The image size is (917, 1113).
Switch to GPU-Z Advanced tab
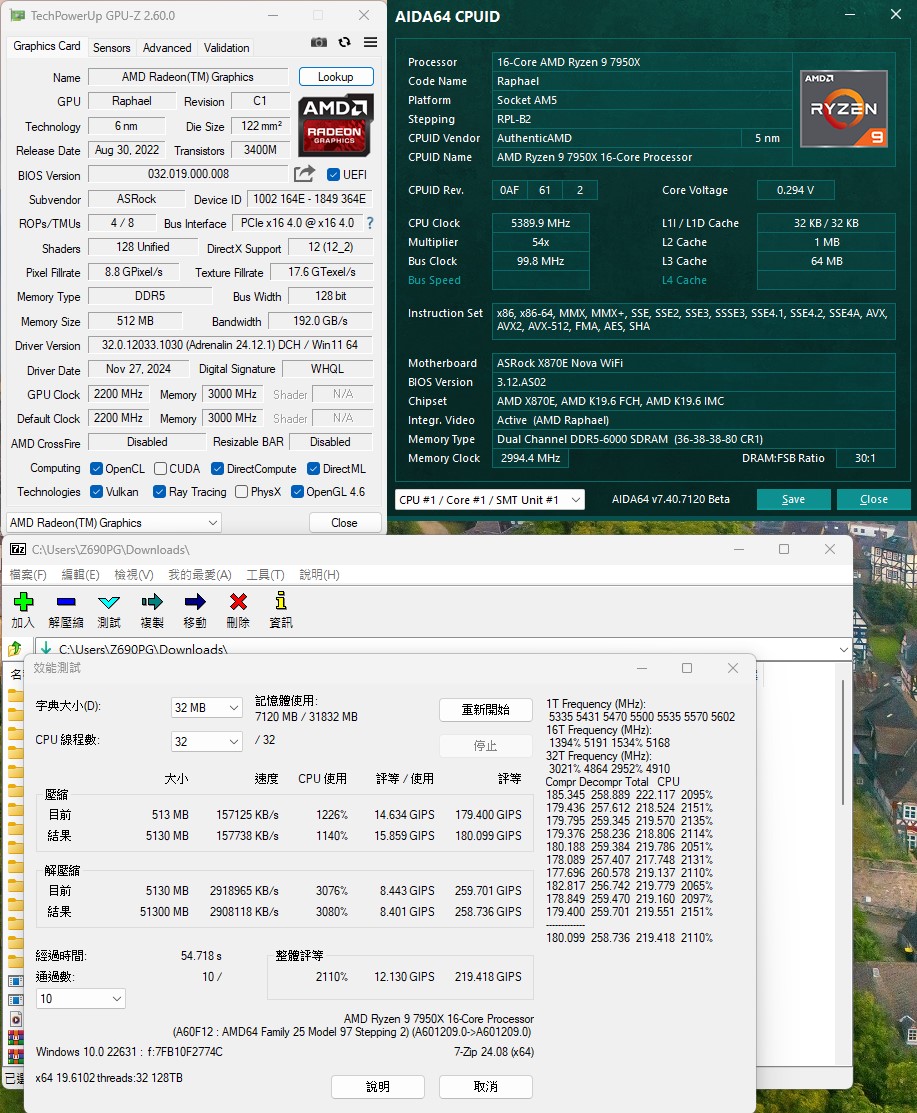167,48
